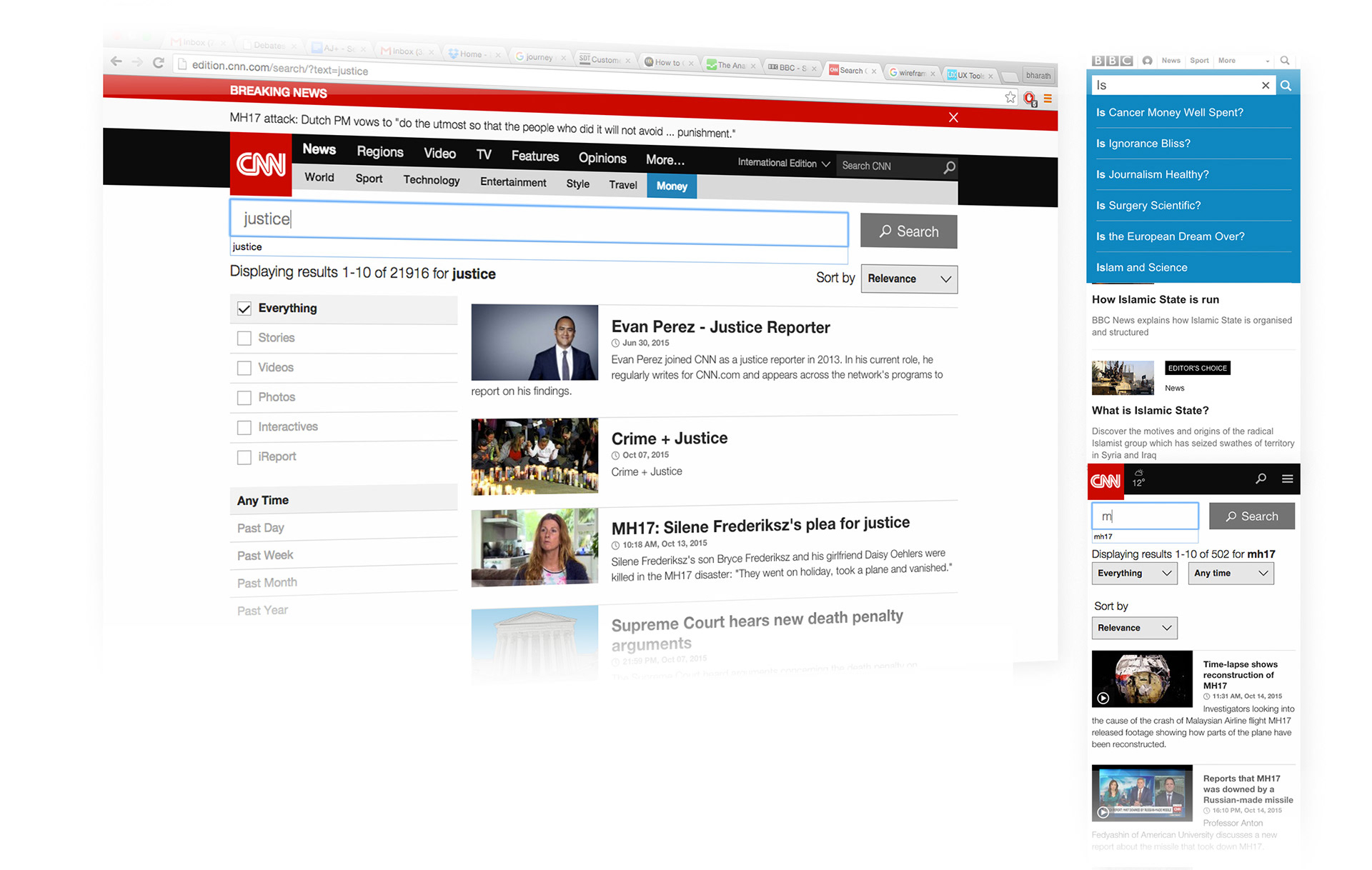The height and width of the screenshot is (870, 1372).
Task: Reload the CNN search page
Action: [x=159, y=62]
